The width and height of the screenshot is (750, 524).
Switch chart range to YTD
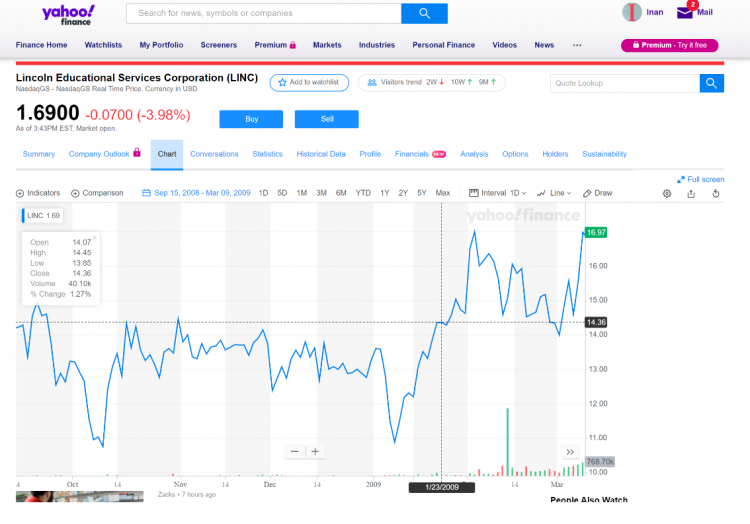click(x=363, y=193)
